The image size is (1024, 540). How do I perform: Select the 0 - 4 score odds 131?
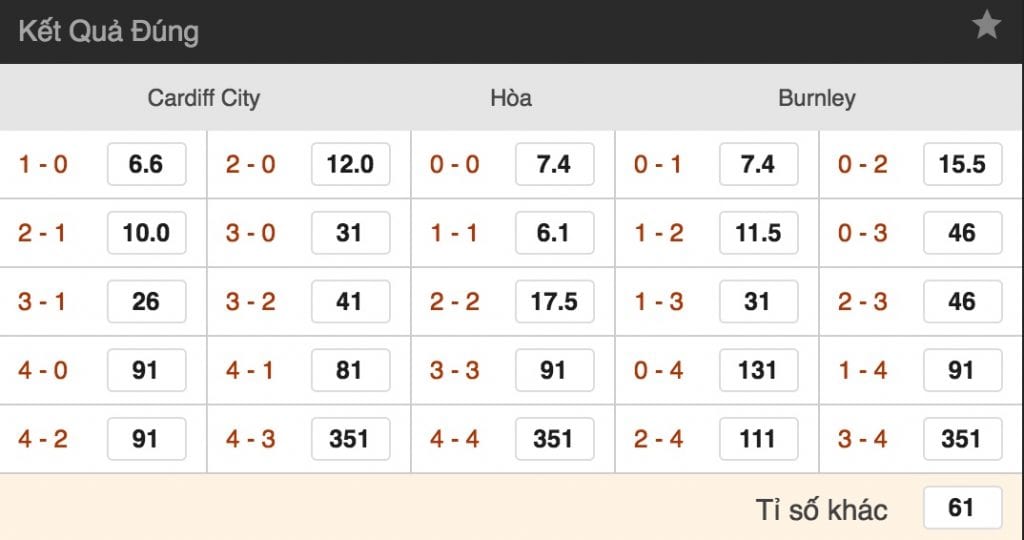tap(758, 370)
